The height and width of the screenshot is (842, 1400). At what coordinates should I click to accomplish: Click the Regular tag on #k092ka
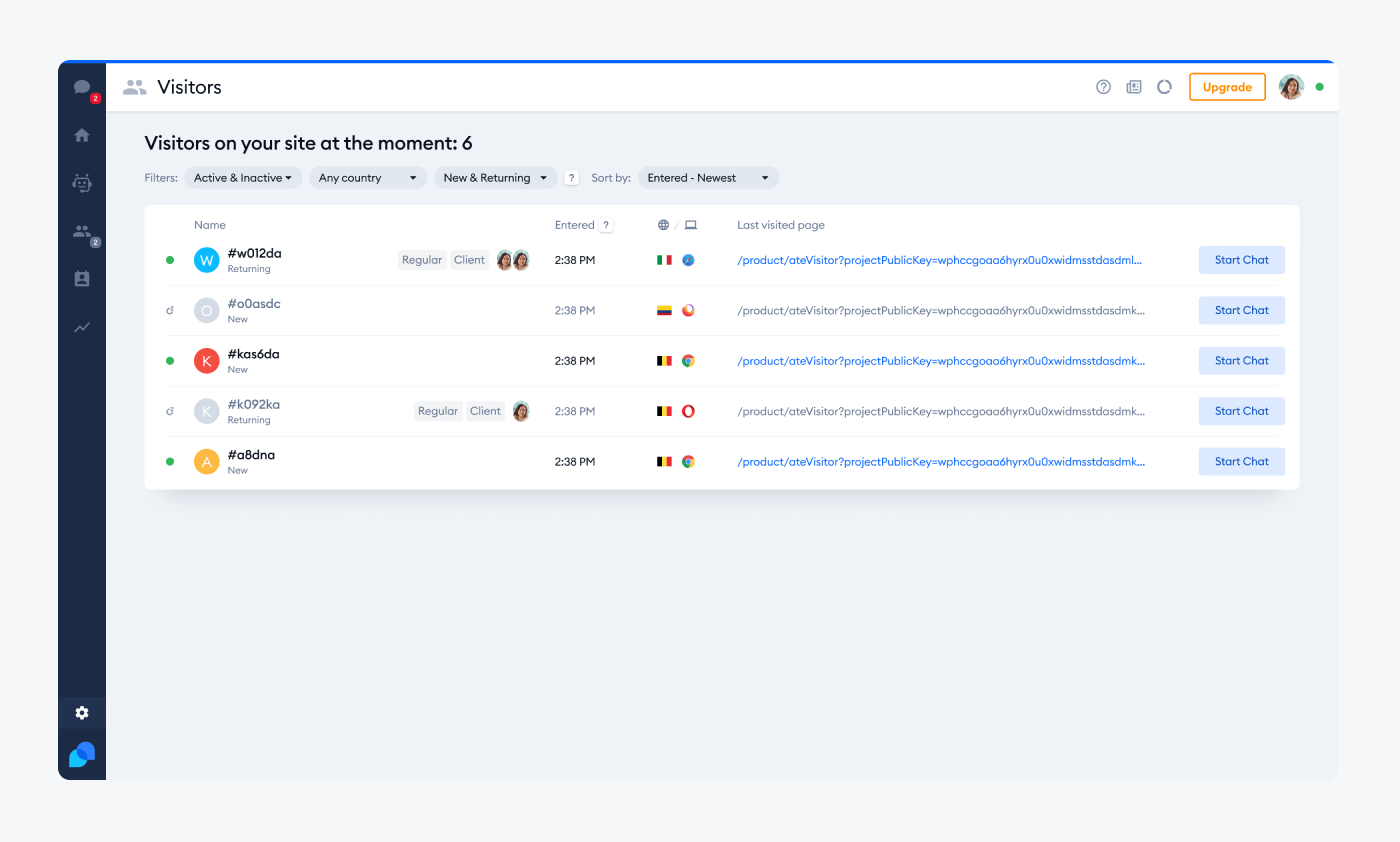click(438, 411)
